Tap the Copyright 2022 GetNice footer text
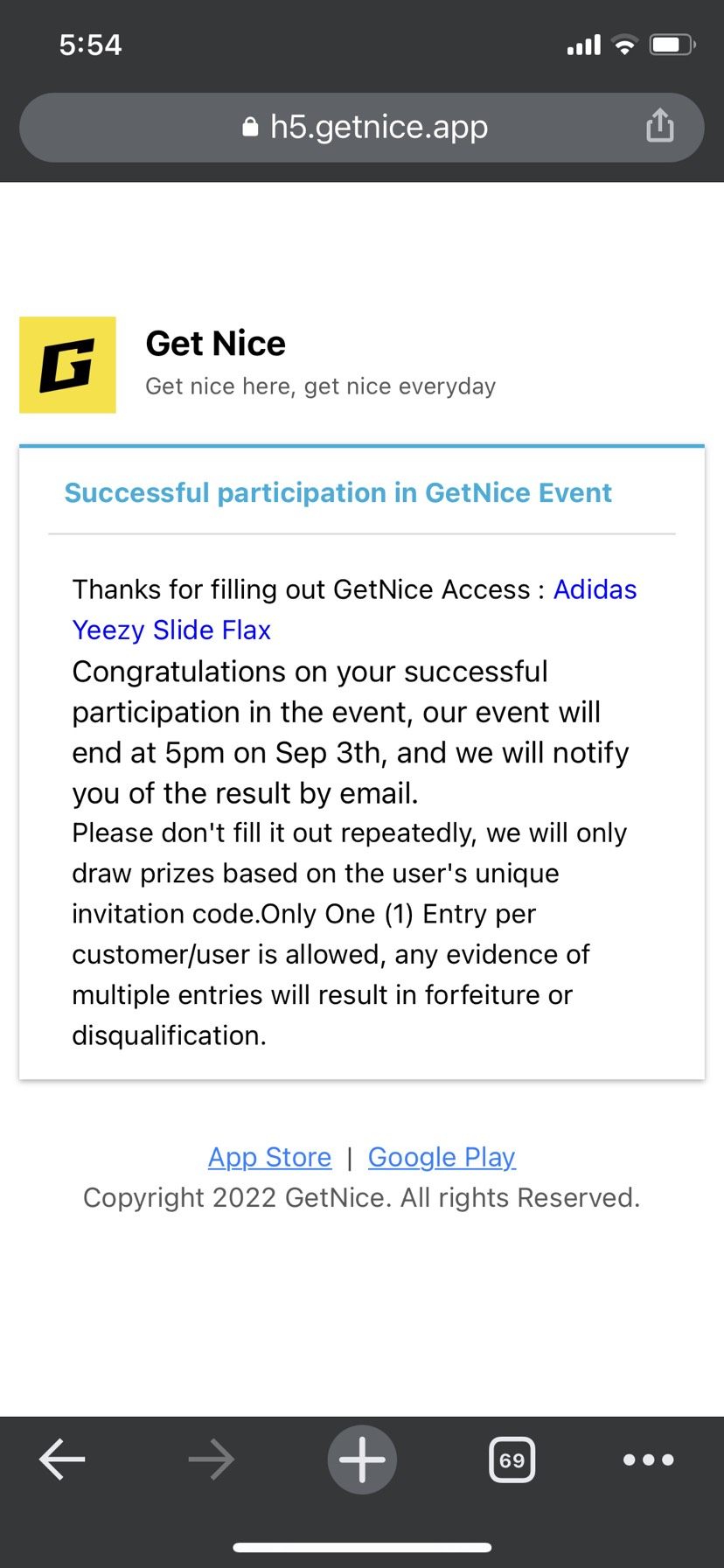724x1568 pixels. coord(361,1197)
